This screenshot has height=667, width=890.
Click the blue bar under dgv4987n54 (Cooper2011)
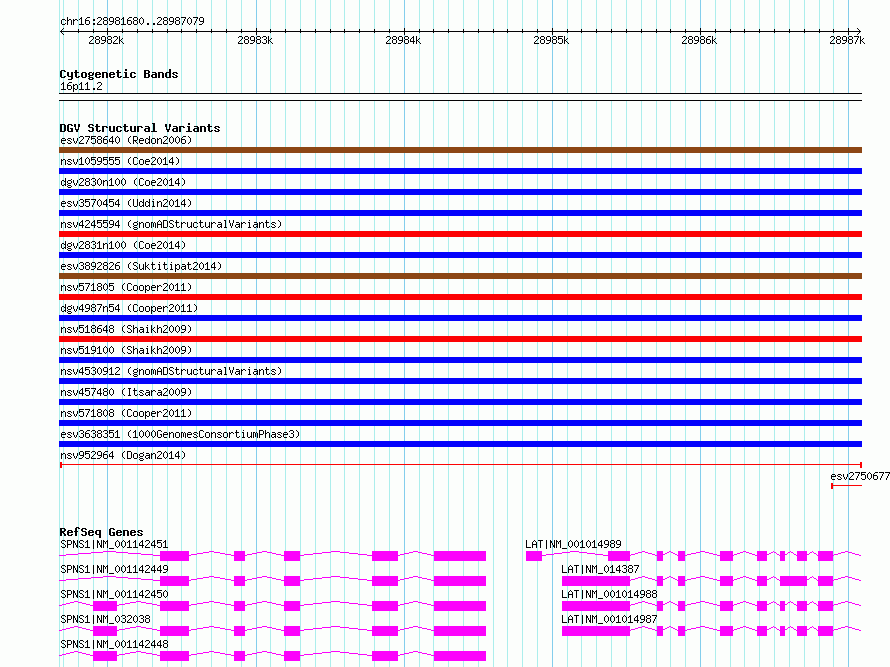pos(460,318)
